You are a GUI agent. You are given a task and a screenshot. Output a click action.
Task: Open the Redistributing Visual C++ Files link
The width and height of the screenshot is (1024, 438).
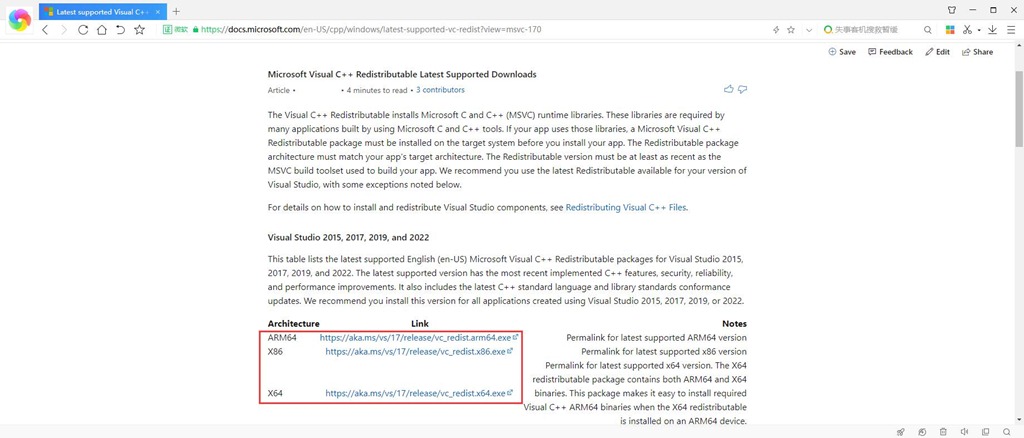tap(626, 208)
